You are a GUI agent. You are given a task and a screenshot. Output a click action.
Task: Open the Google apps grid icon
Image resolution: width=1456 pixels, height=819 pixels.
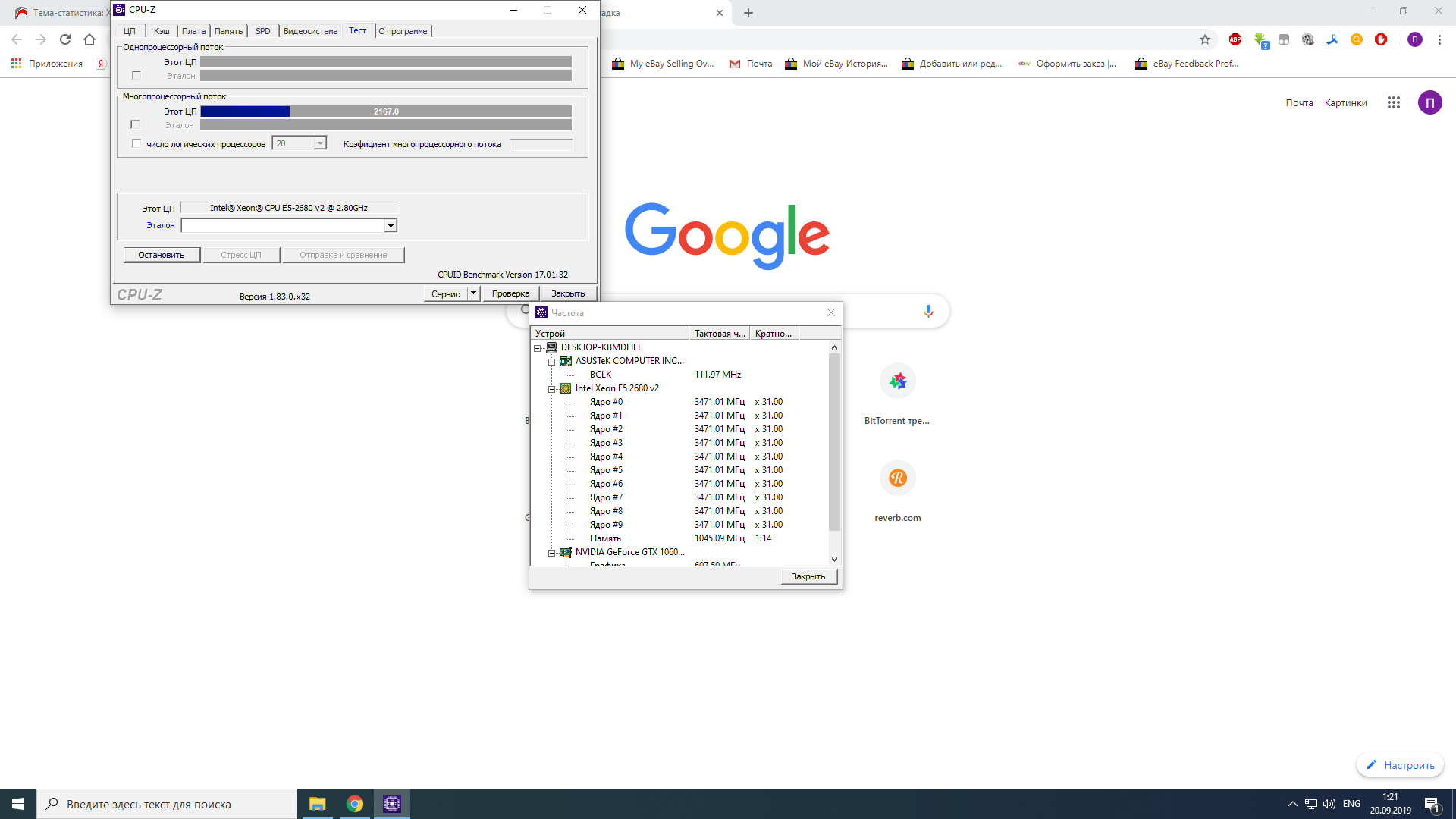coord(1393,102)
